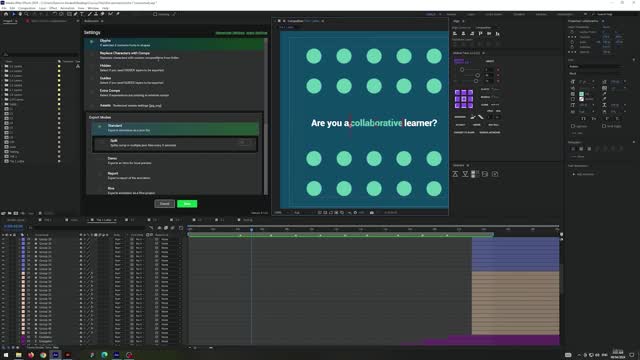Click the blue current-time indicator on the timeline

pos(251,230)
